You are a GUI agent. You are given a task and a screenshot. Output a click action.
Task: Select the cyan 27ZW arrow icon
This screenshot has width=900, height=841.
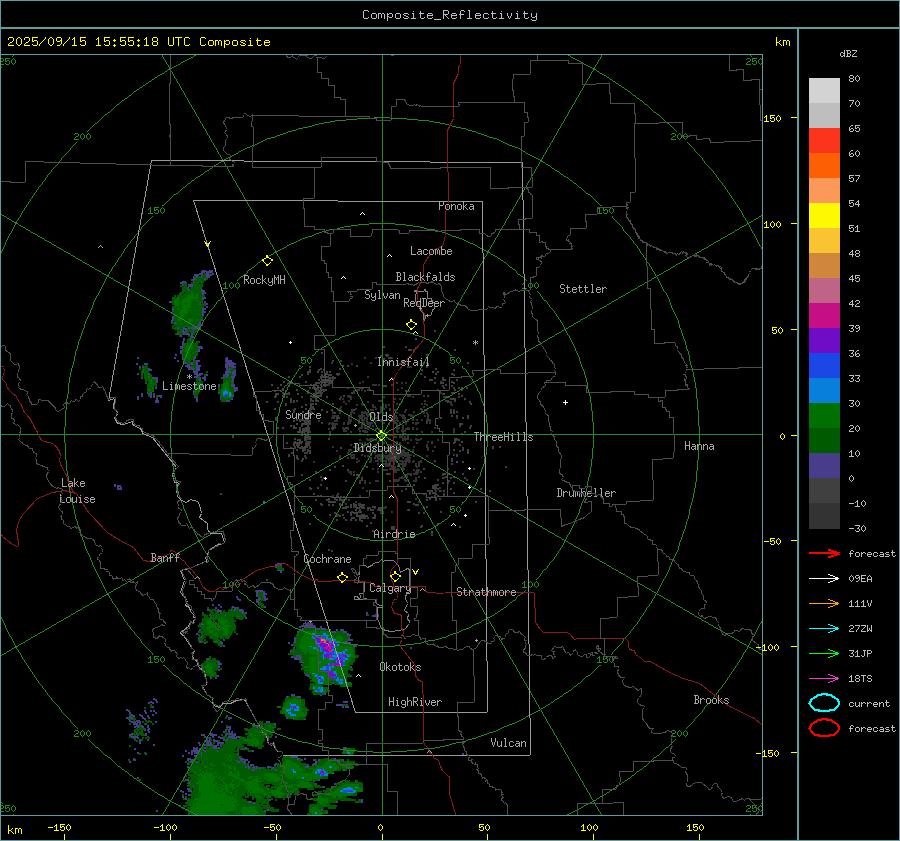coord(824,629)
